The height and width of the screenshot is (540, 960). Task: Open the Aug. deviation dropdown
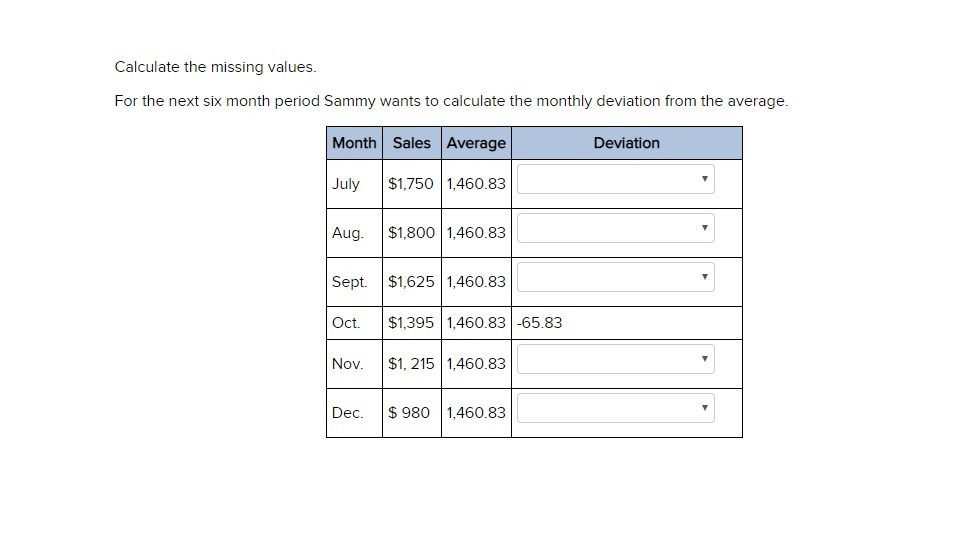coord(615,228)
